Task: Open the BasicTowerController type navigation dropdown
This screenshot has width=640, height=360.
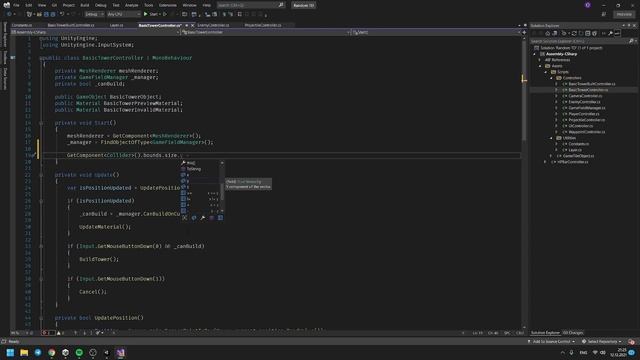Action: 266,32
